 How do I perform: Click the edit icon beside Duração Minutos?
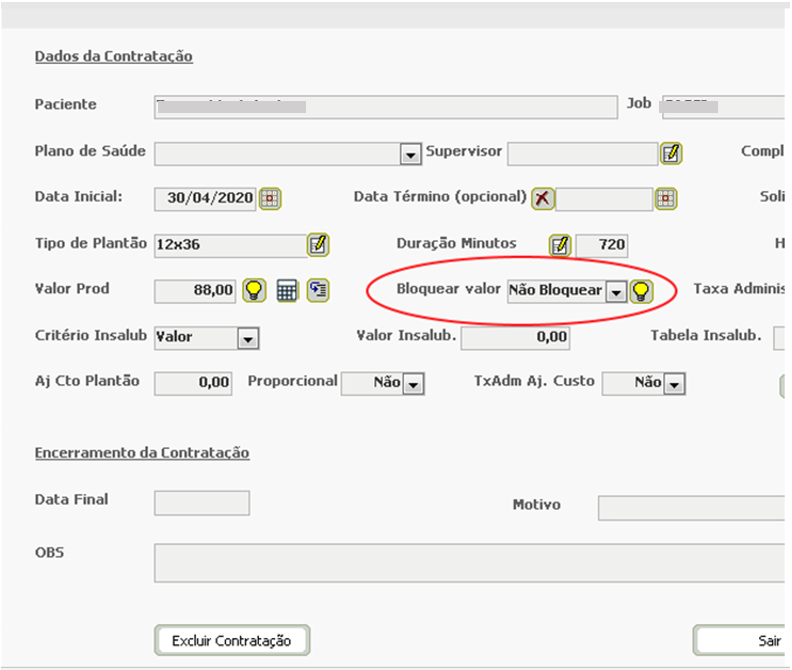tap(560, 244)
